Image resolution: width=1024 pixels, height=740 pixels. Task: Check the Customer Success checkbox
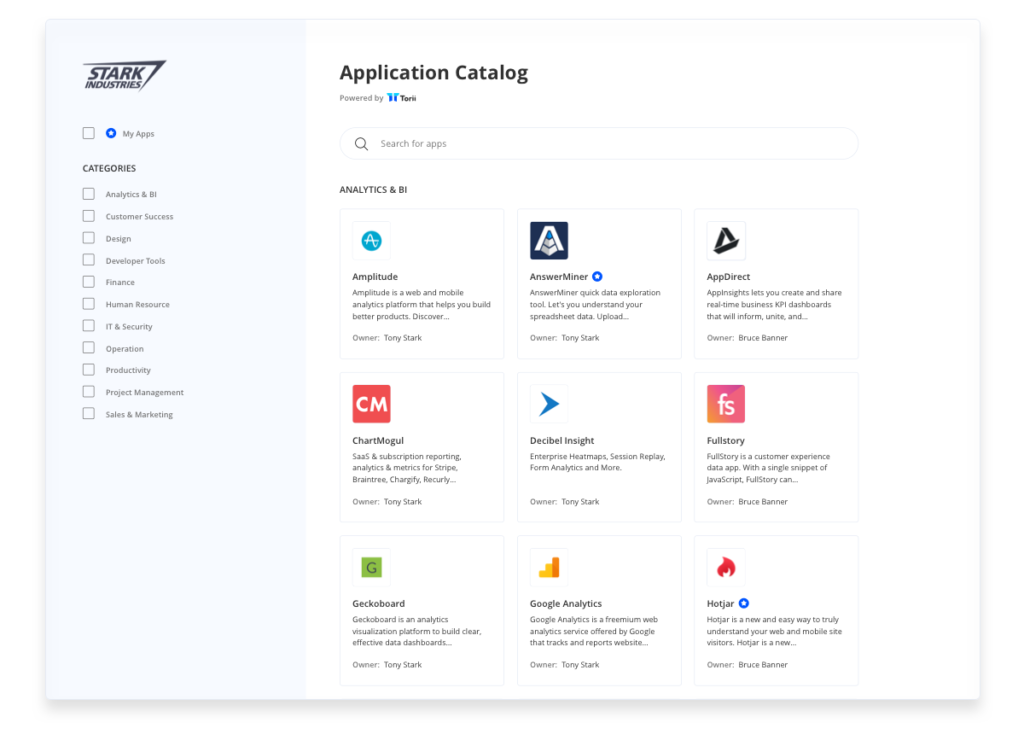pyautogui.click(x=89, y=216)
